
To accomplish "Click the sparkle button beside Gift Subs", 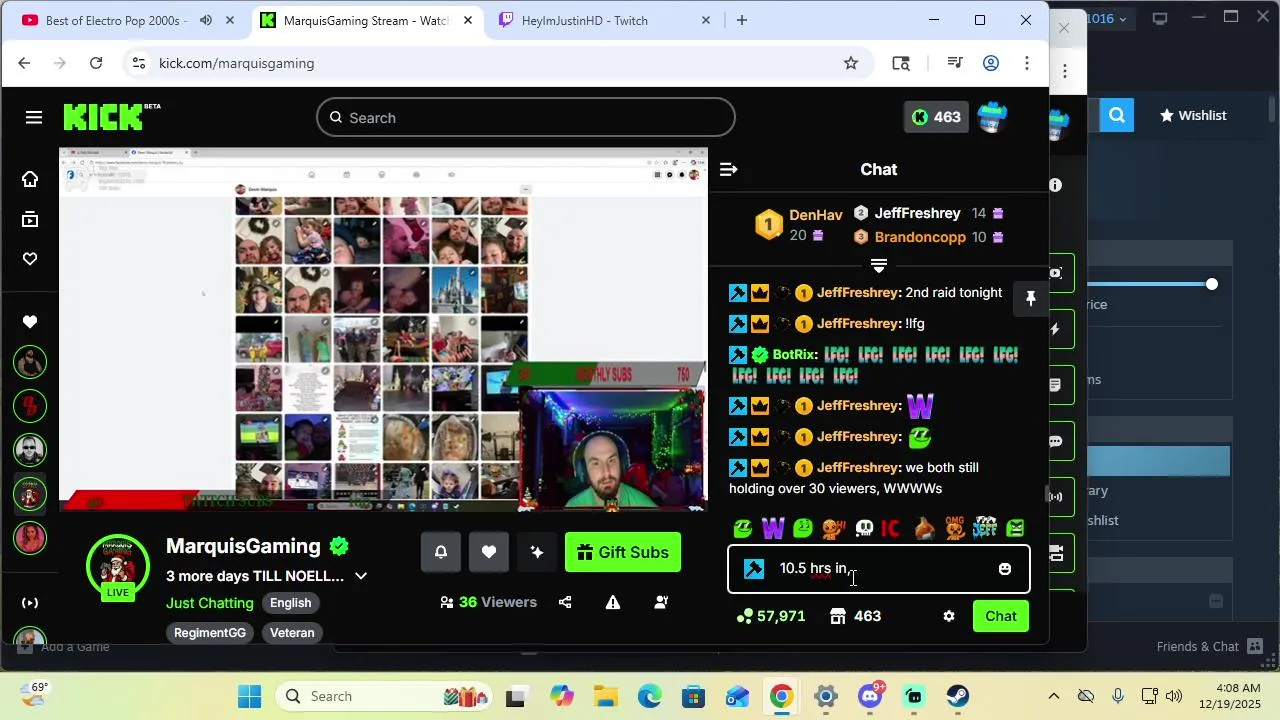I will pyautogui.click(x=537, y=552).
